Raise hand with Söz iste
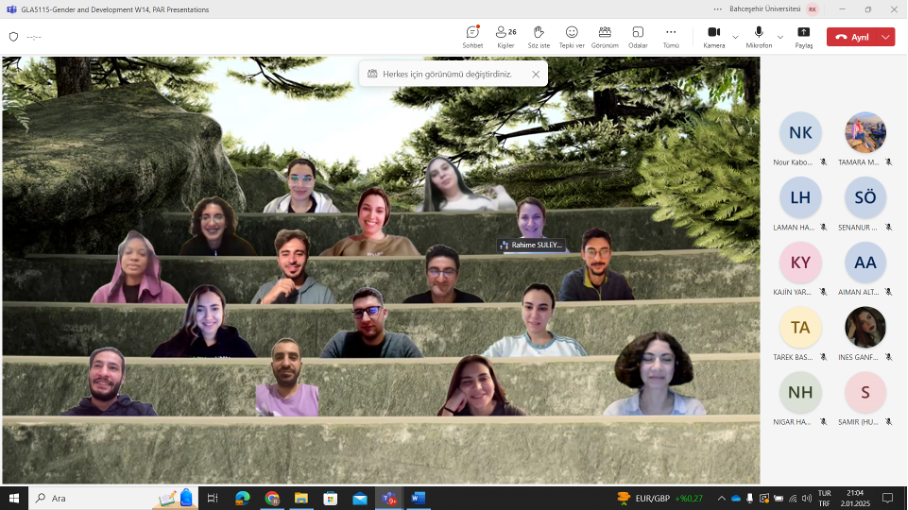908x510 pixels. (x=538, y=37)
